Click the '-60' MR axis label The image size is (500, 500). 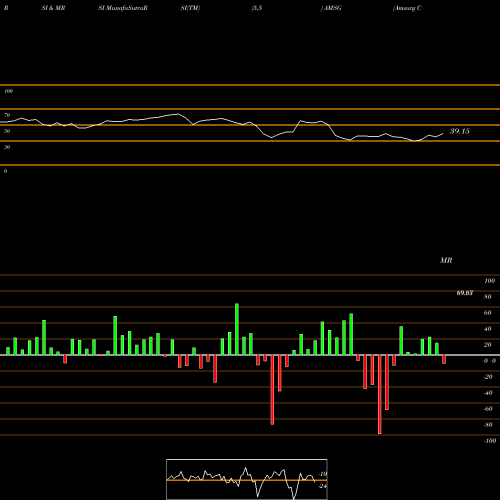pyautogui.click(x=488, y=409)
